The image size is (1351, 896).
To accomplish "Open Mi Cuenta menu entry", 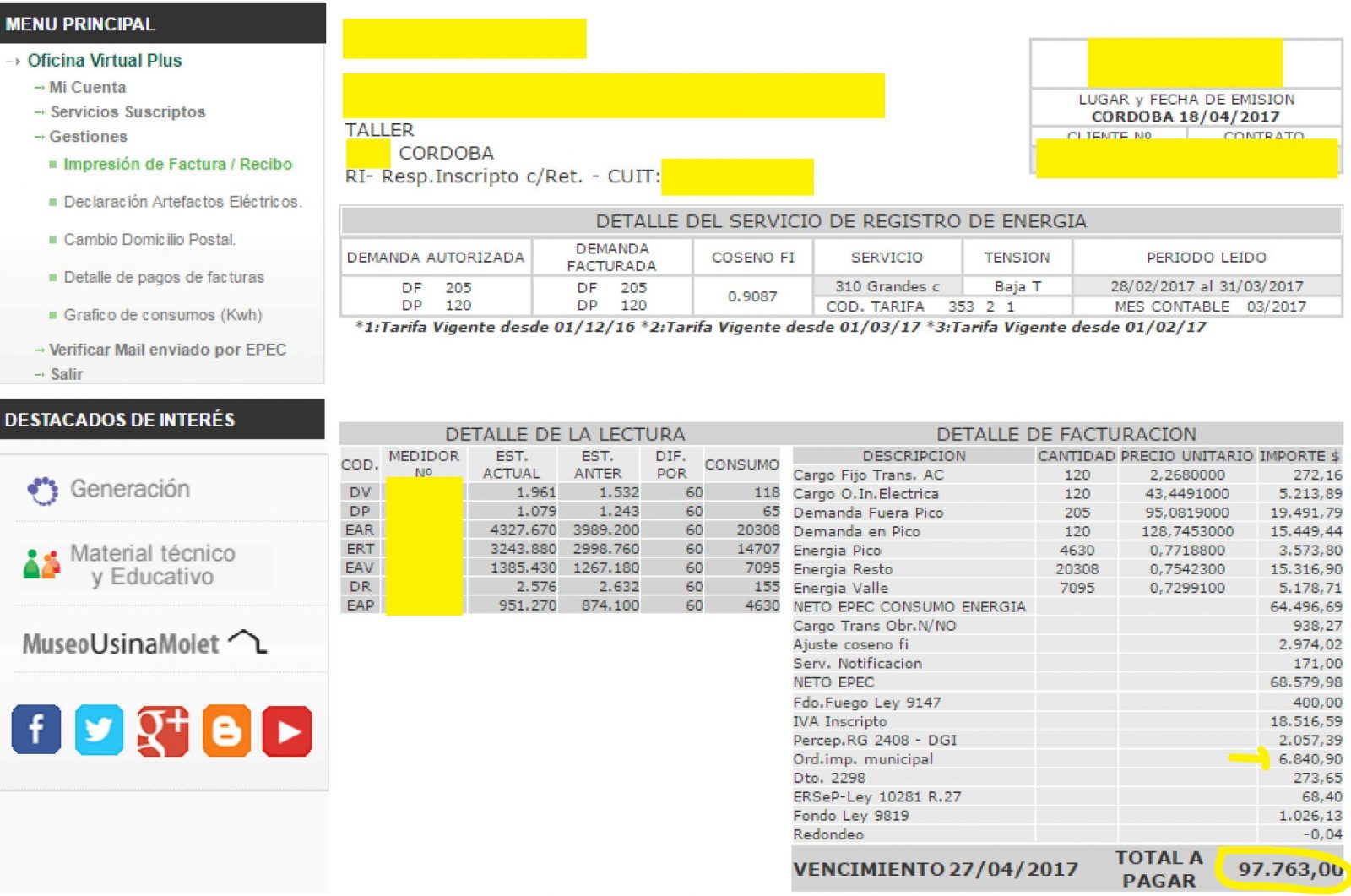I will point(87,87).
